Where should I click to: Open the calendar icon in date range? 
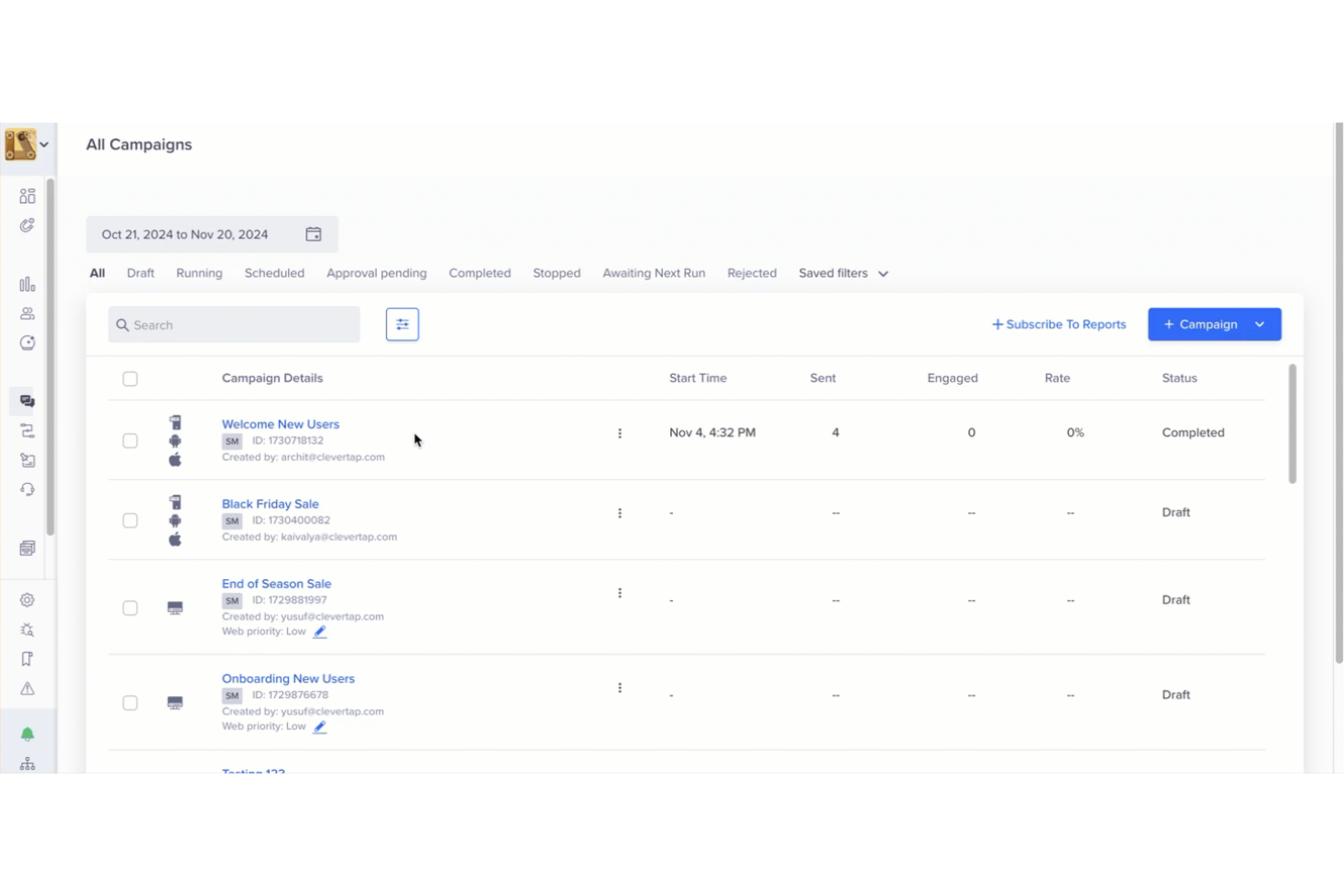[313, 234]
